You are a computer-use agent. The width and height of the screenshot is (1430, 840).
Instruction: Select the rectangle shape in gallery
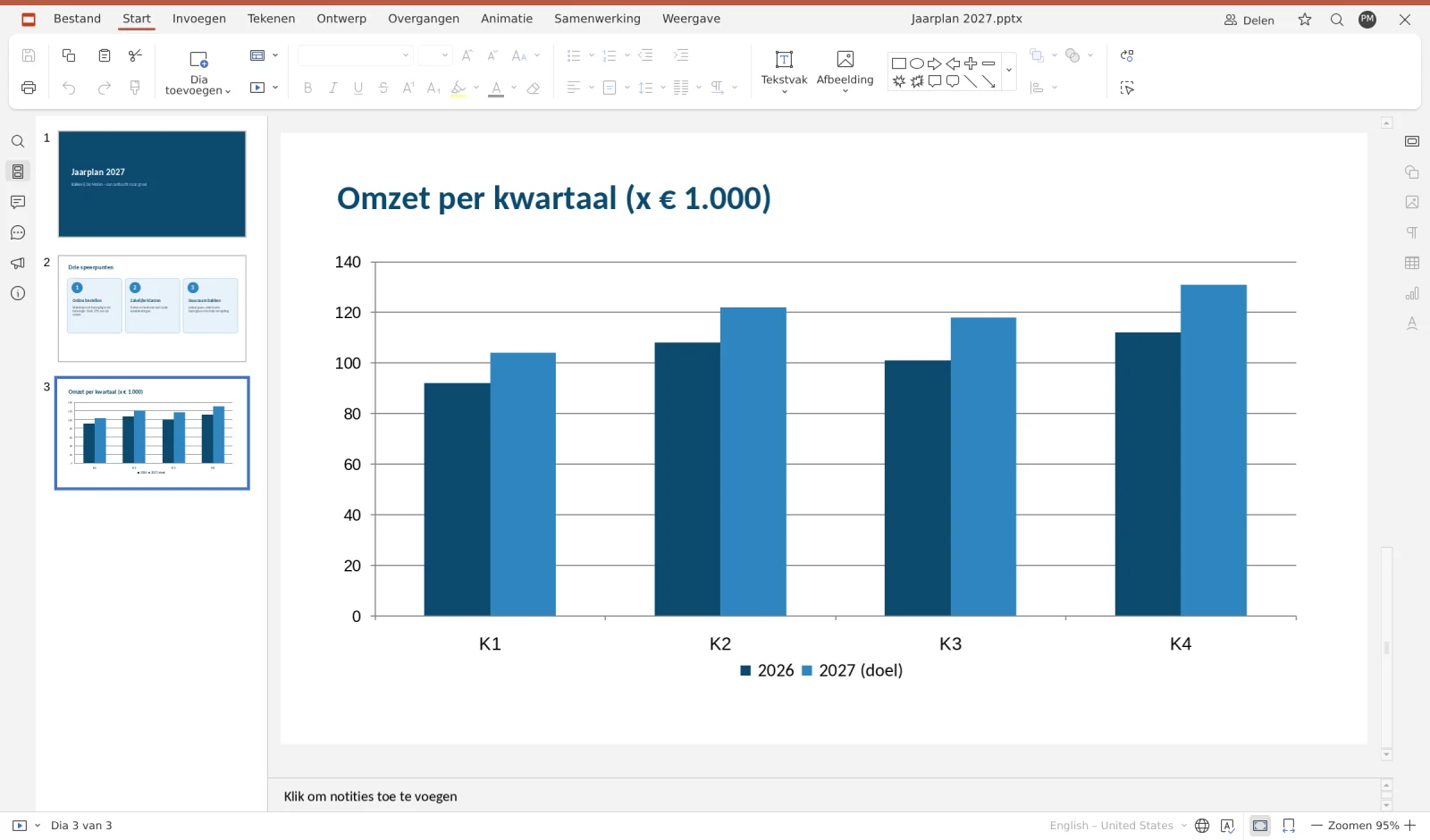point(899,63)
